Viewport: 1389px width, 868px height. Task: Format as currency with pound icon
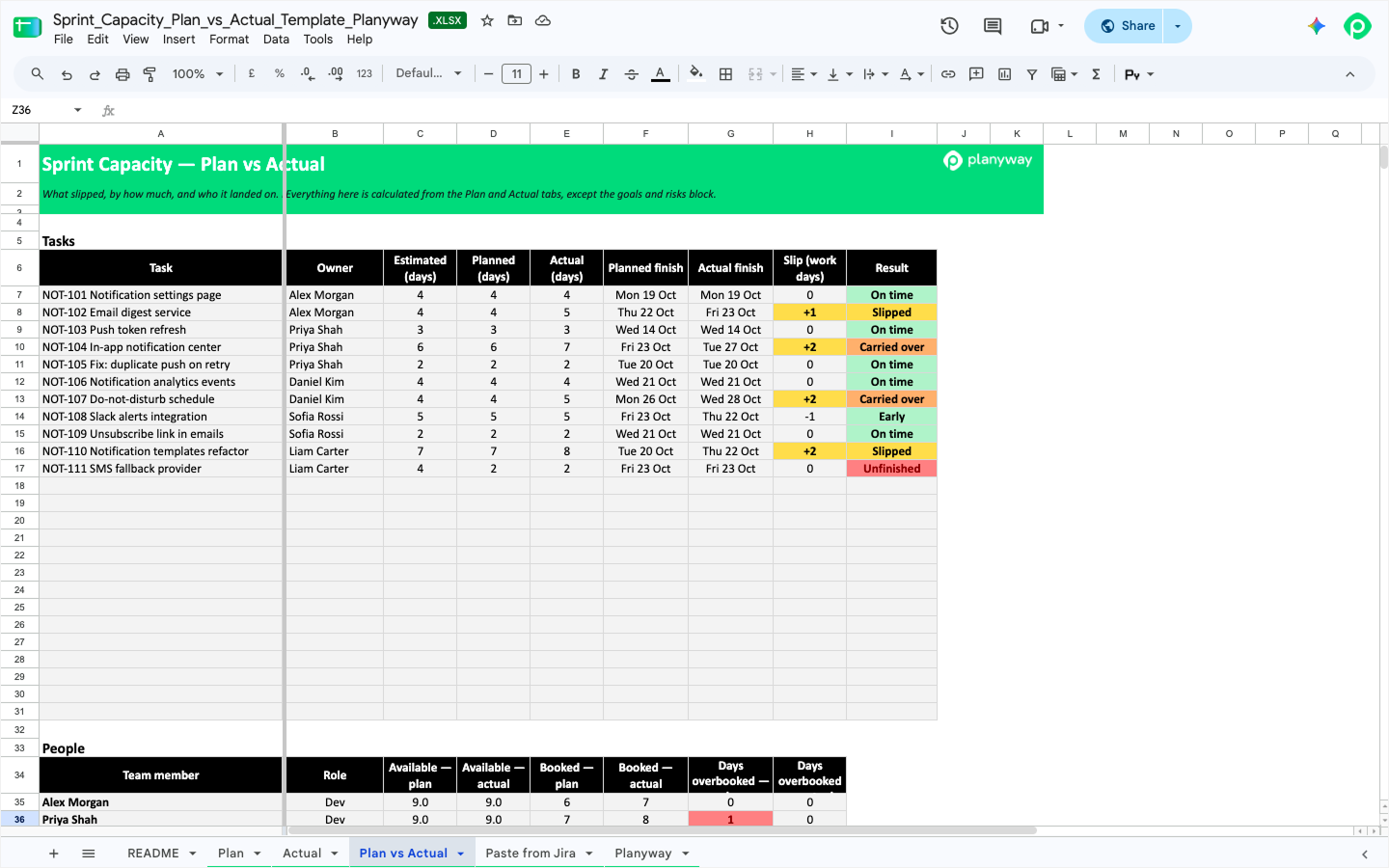[252, 74]
